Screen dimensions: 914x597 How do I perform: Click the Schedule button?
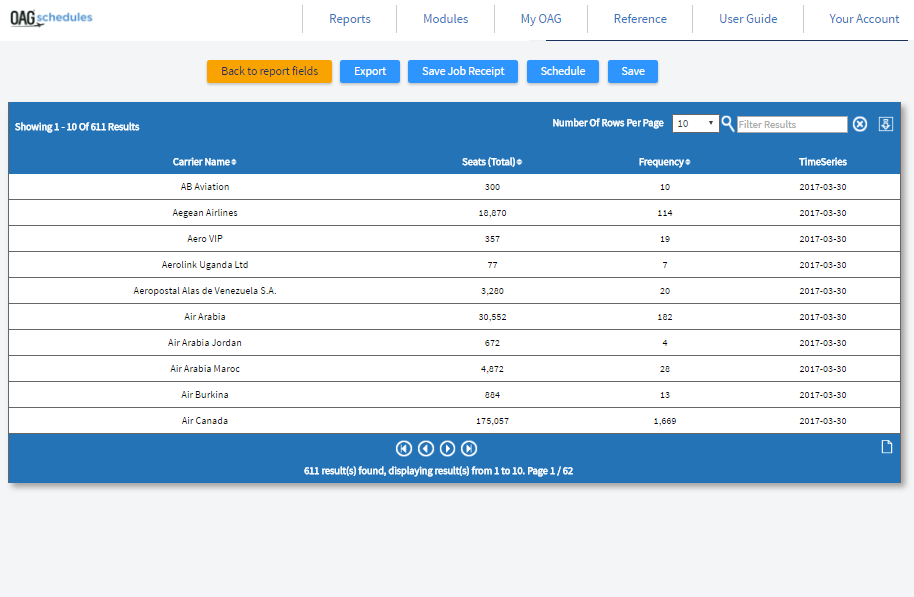pos(563,71)
